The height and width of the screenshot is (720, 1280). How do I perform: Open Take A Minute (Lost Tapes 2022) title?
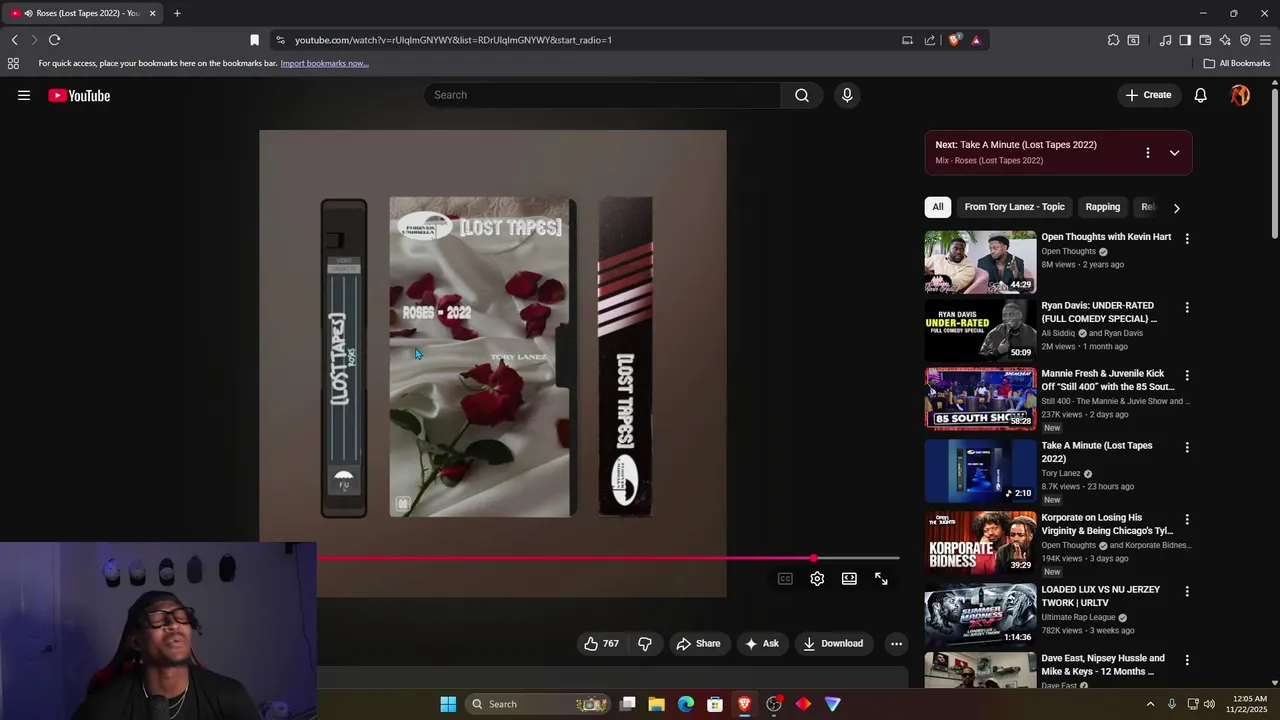[1097, 452]
